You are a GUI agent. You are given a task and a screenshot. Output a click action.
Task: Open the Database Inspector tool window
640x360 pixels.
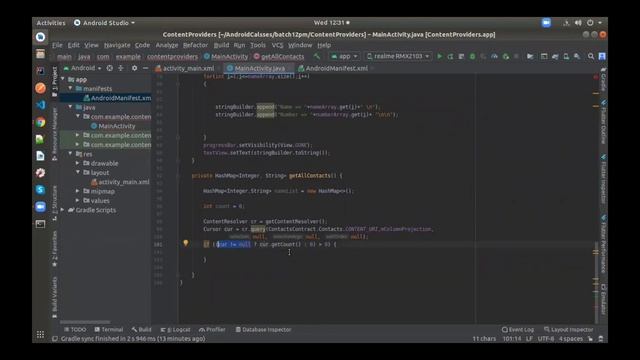coord(263,329)
